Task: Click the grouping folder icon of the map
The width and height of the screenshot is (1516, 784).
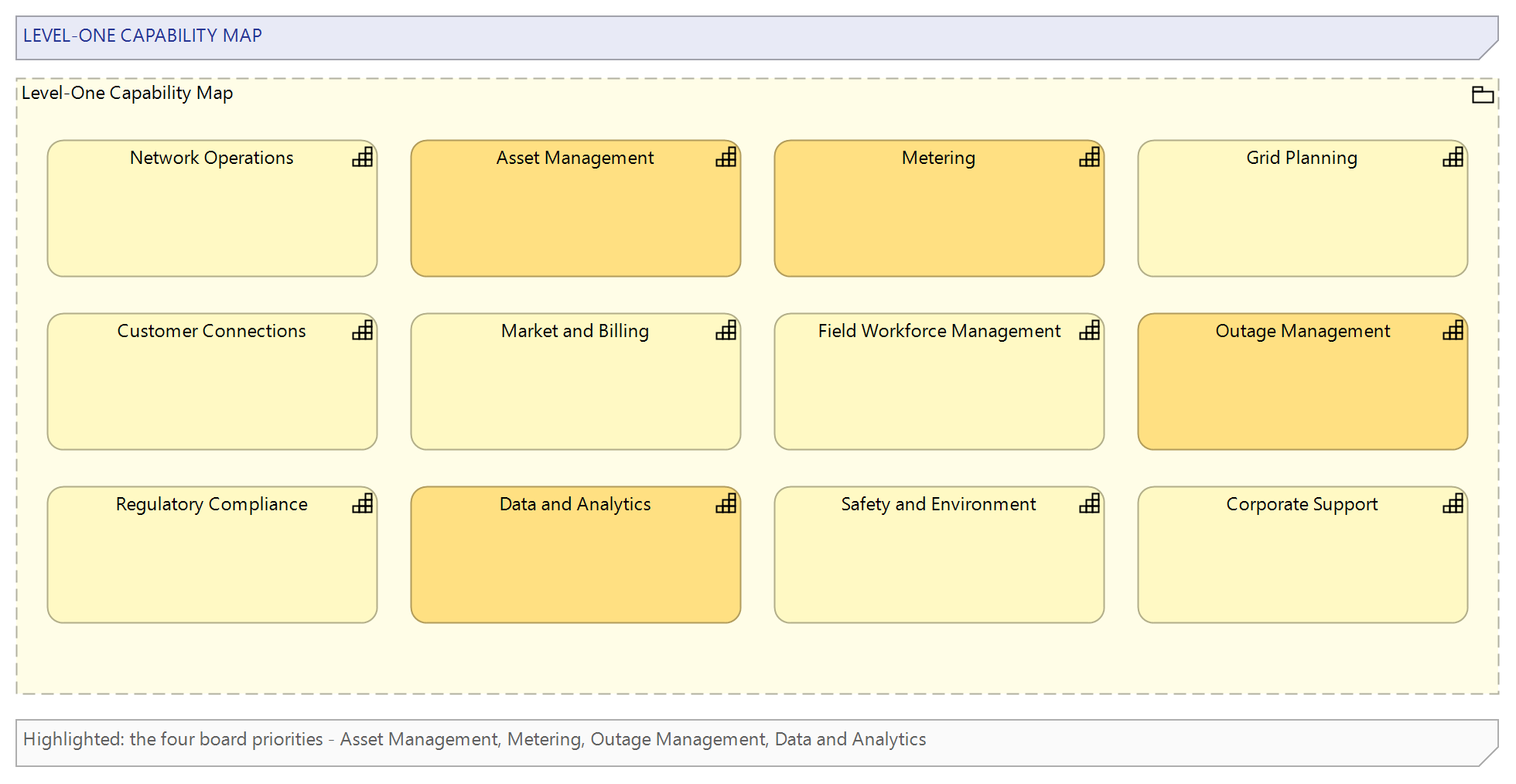Action: pyautogui.click(x=1482, y=95)
